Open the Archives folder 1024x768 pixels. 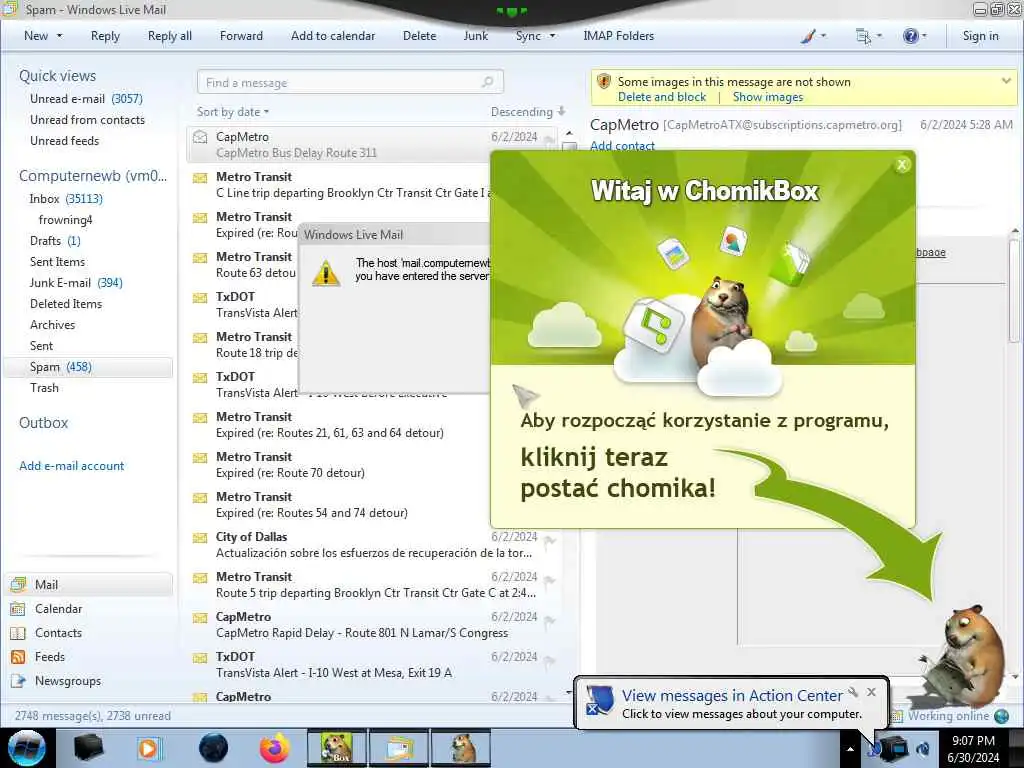click(52, 325)
